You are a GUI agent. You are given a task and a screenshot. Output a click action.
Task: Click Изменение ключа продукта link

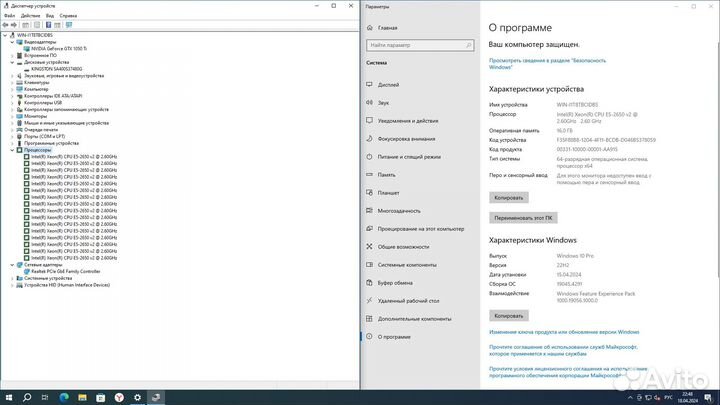point(564,331)
